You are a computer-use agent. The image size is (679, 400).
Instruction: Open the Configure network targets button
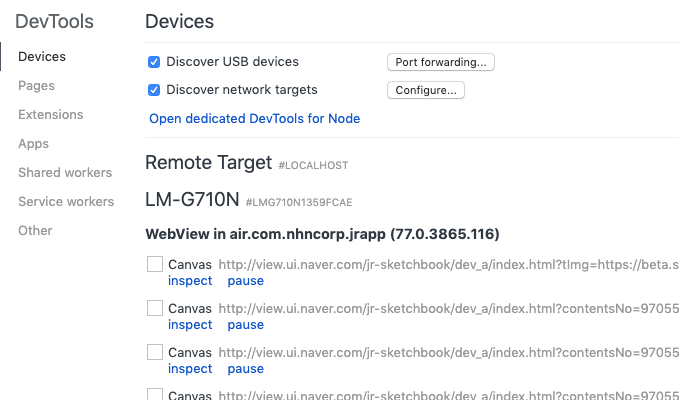(x=425, y=90)
